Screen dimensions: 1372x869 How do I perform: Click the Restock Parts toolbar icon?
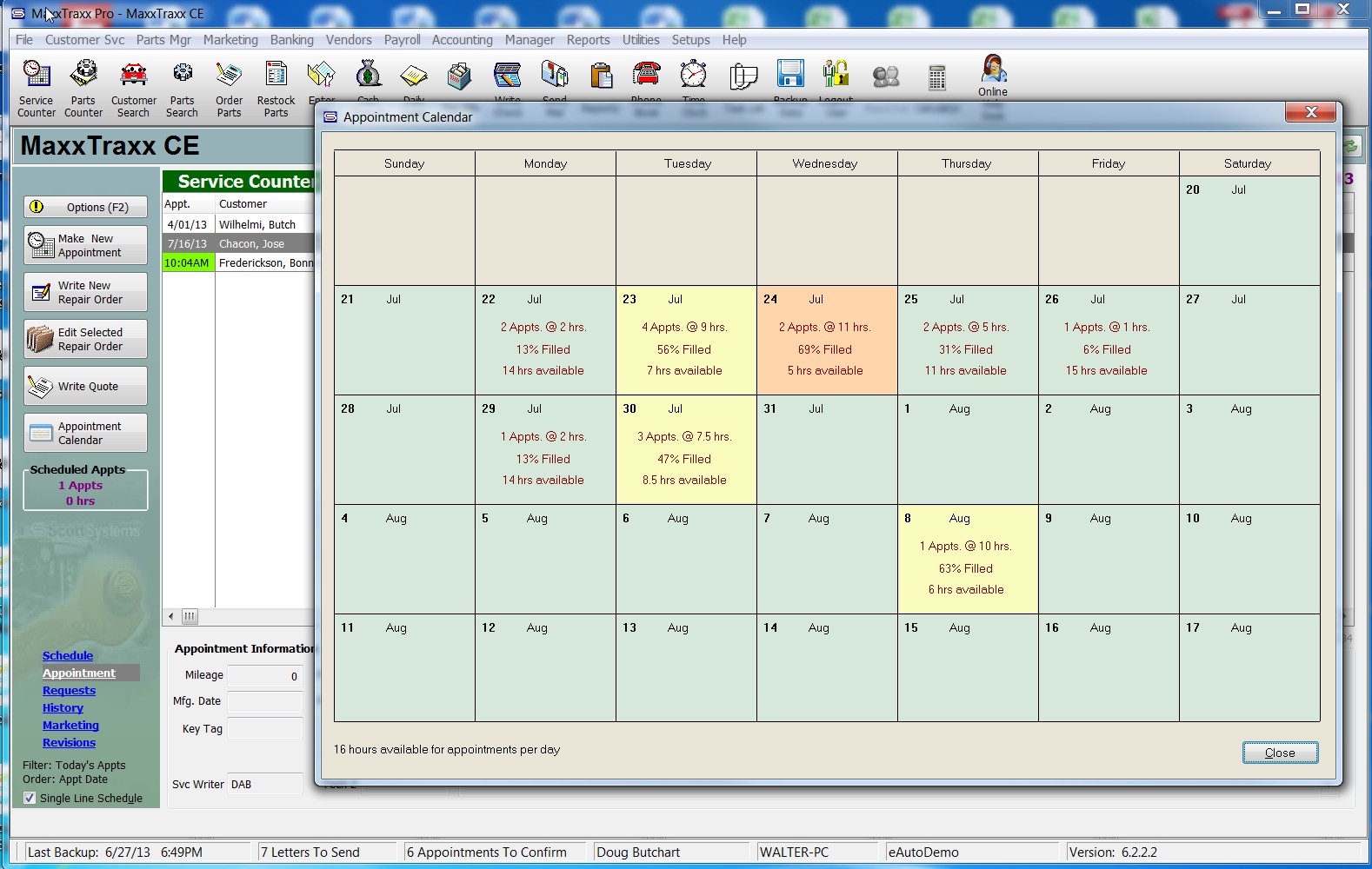pos(276,88)
